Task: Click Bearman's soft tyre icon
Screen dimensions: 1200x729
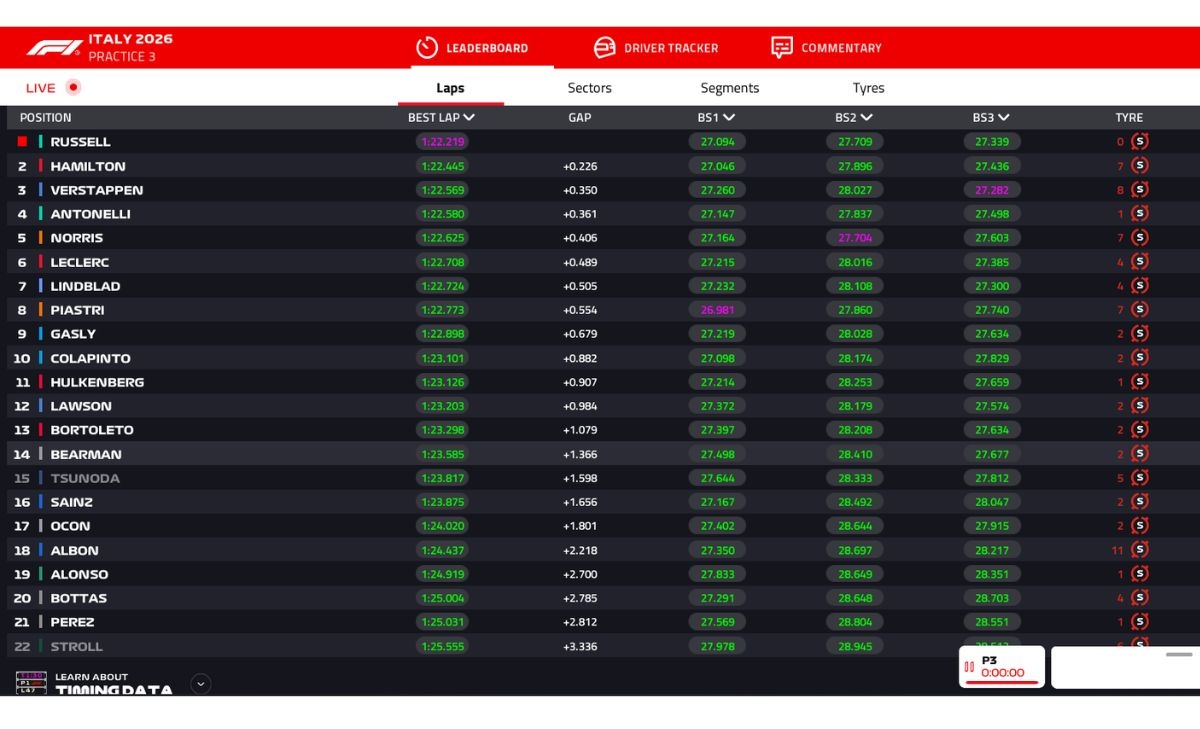Action: pos(1139,454)
